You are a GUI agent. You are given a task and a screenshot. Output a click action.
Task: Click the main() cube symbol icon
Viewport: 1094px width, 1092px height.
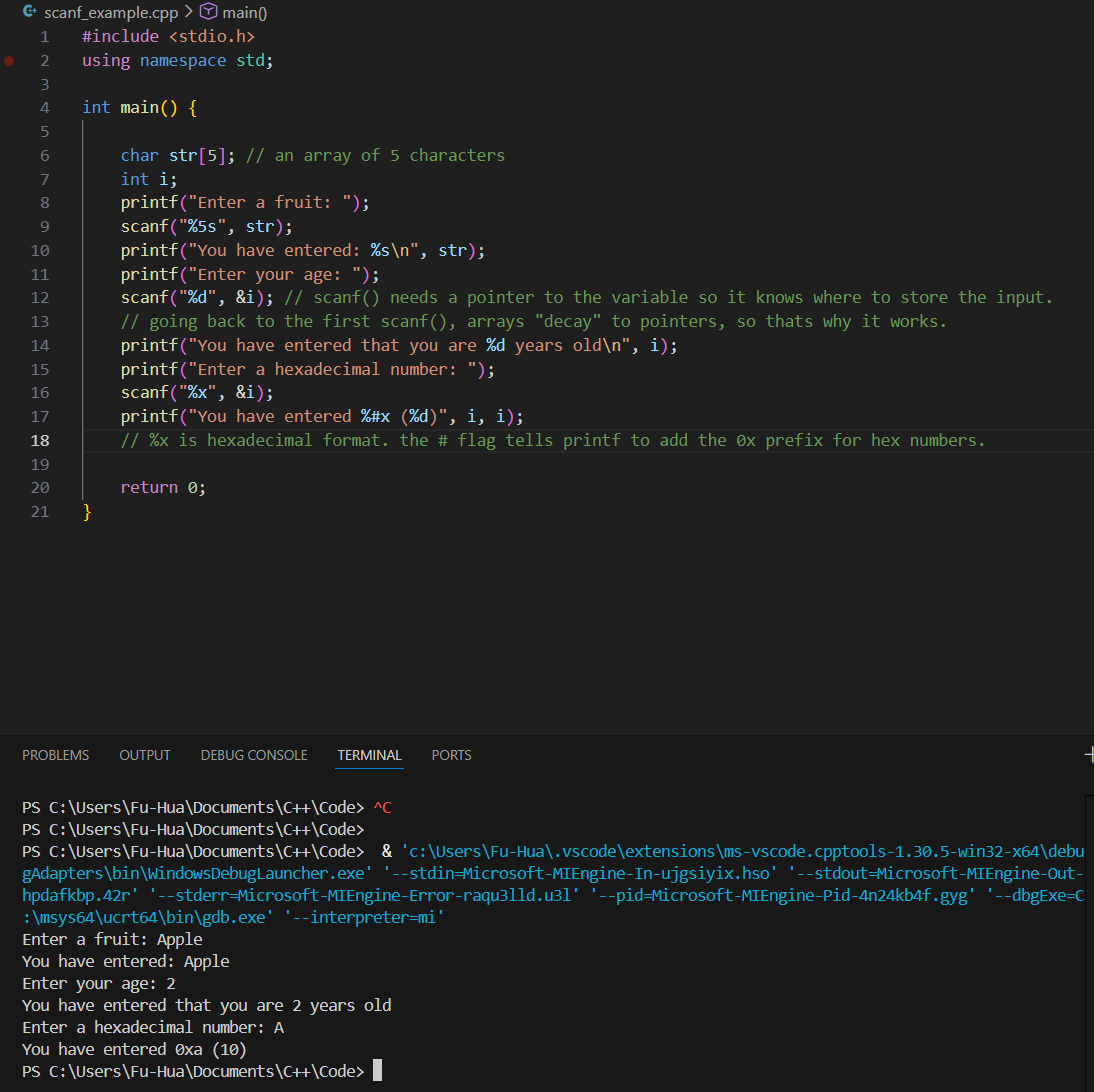click(208, 12)
